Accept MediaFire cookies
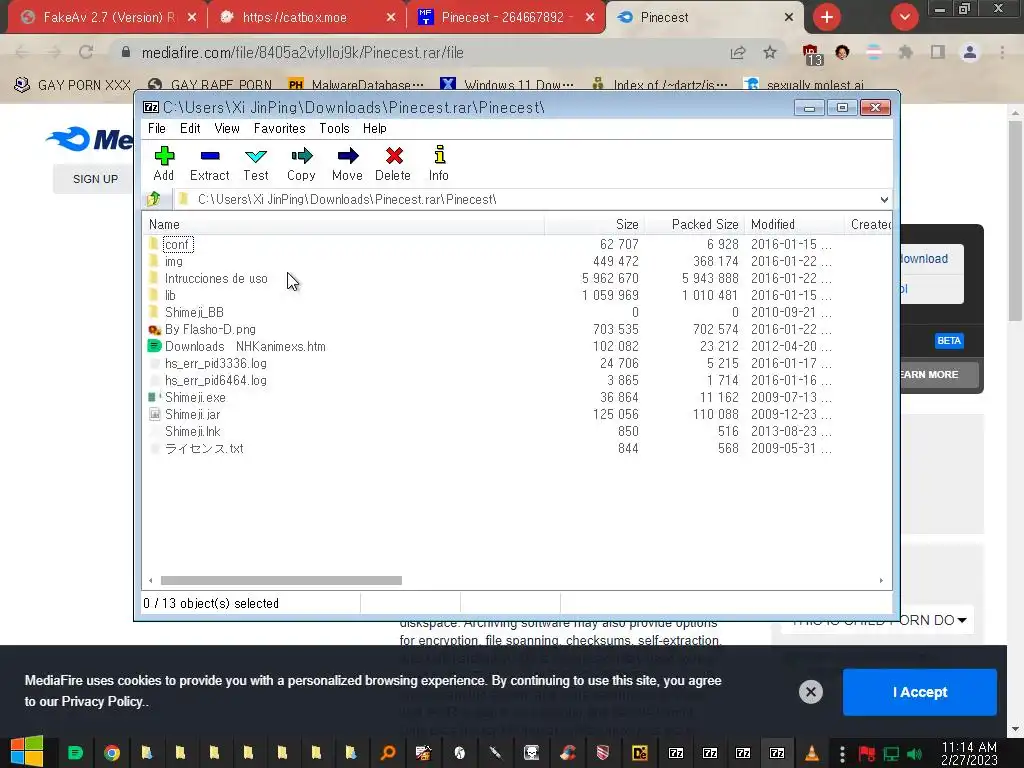1024x768 pixels. coord(920,692)
